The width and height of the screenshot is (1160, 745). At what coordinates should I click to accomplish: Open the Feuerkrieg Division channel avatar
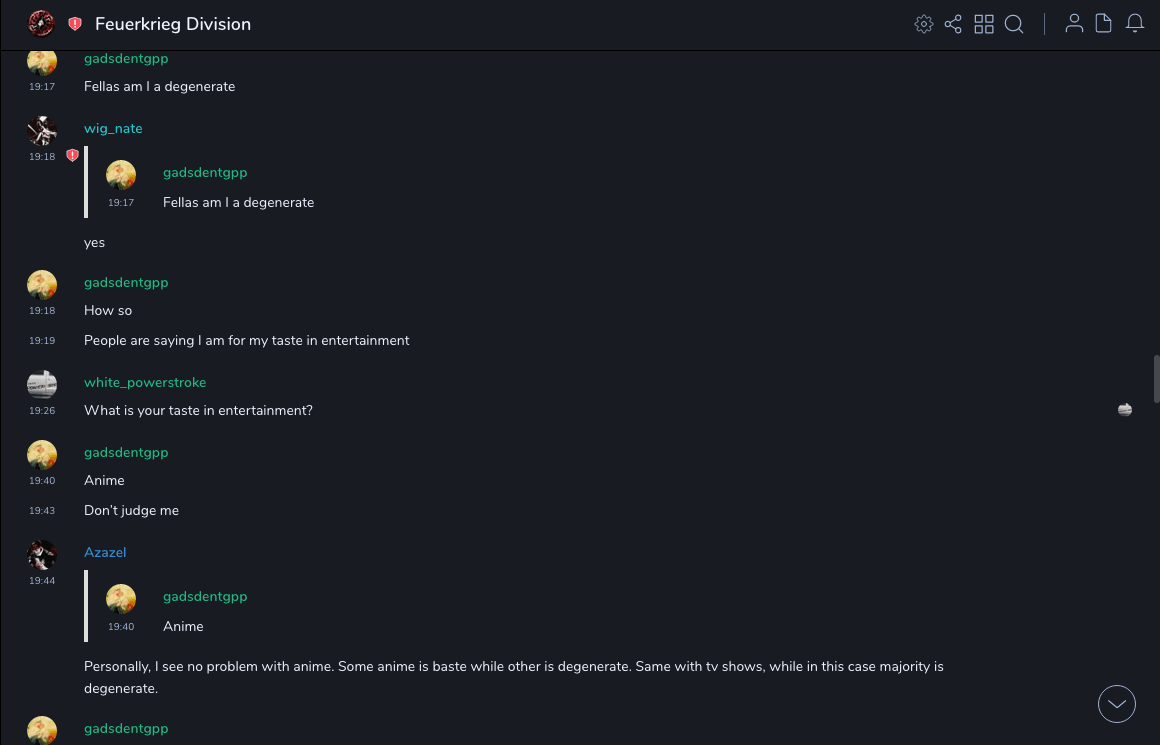tap(41, 24)
